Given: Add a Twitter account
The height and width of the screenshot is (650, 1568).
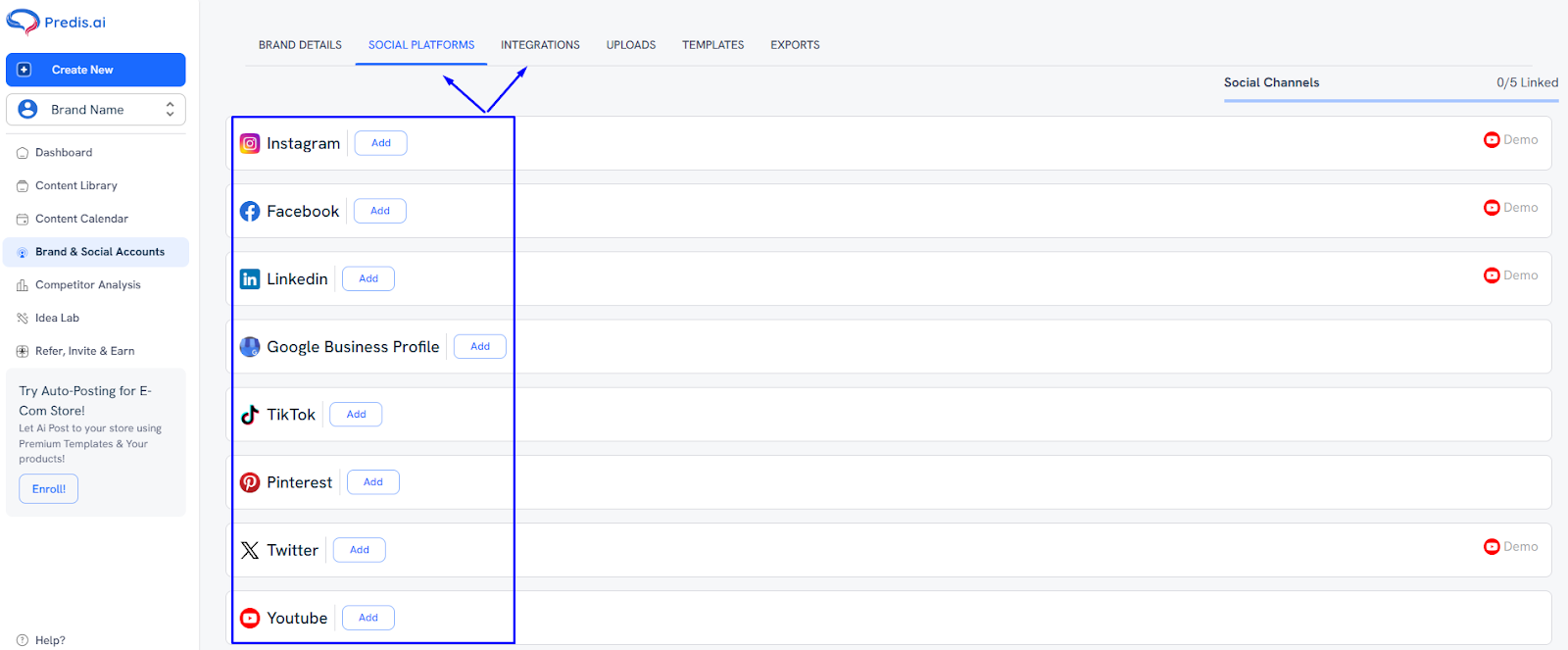Looking at the screenshot, I should (360, 550).
